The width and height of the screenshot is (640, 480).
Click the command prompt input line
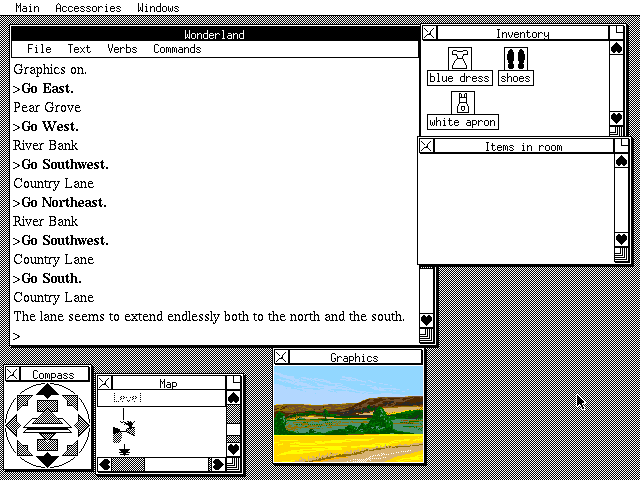[215, 336]
